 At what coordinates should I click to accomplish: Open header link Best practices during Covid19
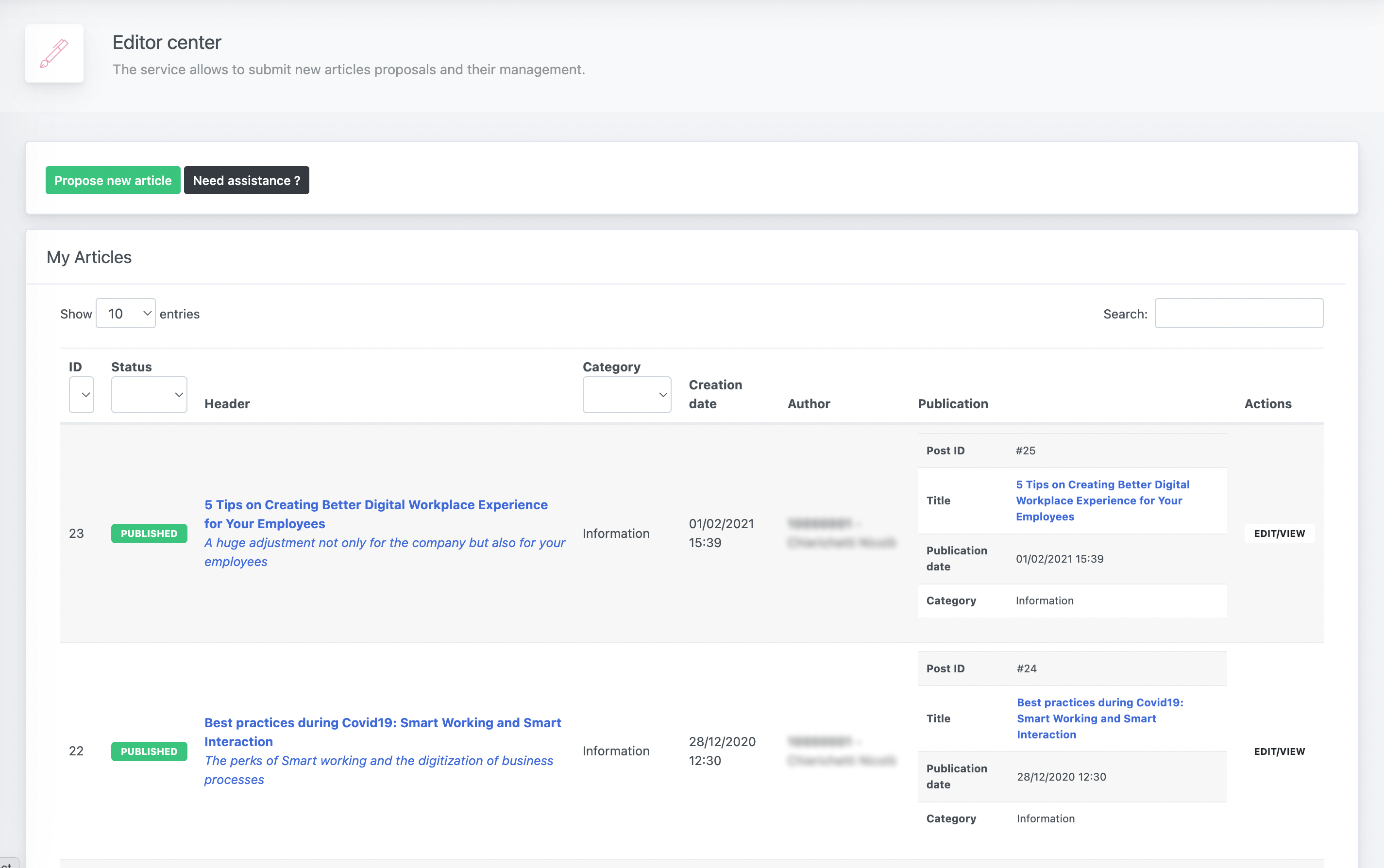pos(383,732)
